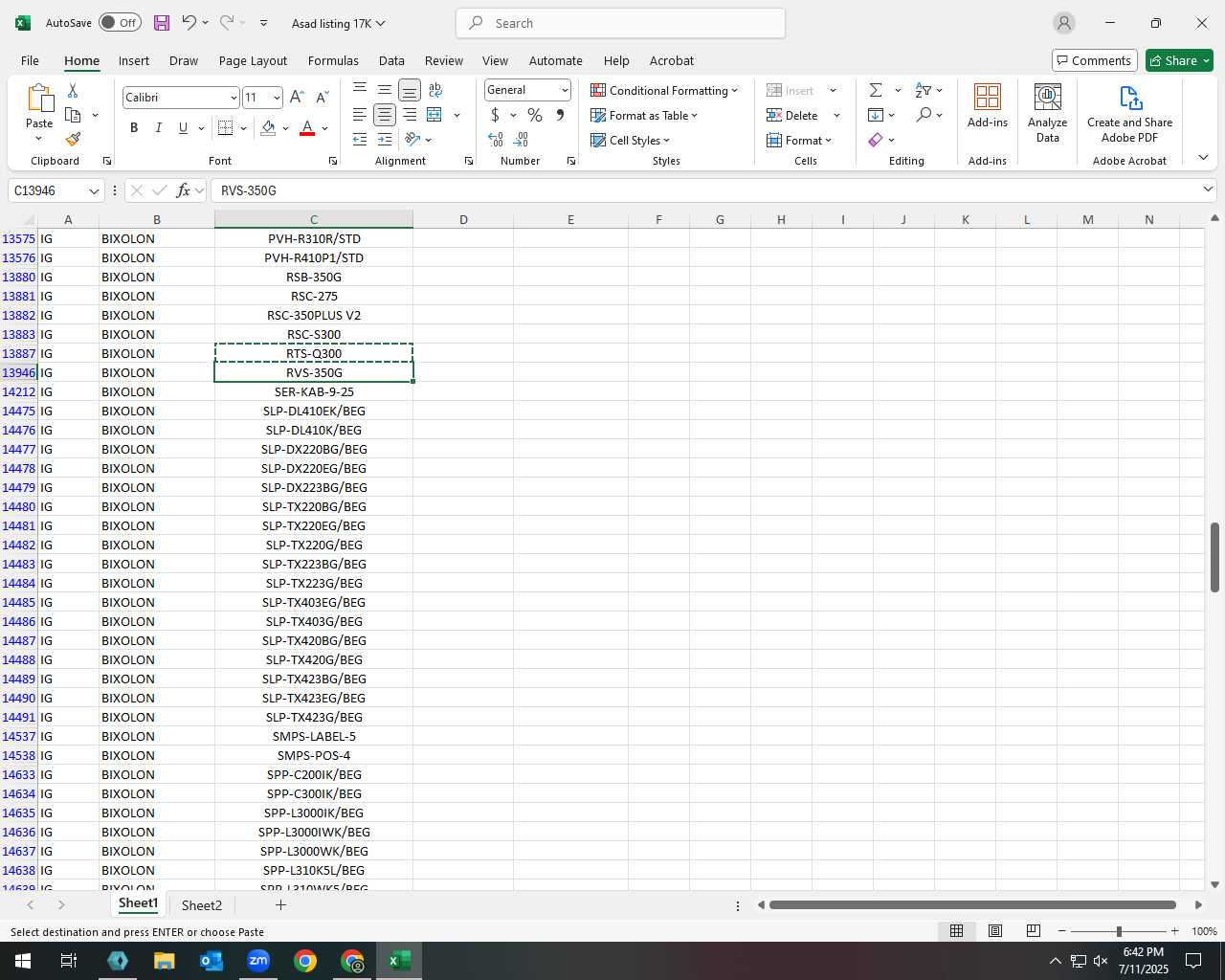Toggle Wrap Text in Alignment group

435,90
